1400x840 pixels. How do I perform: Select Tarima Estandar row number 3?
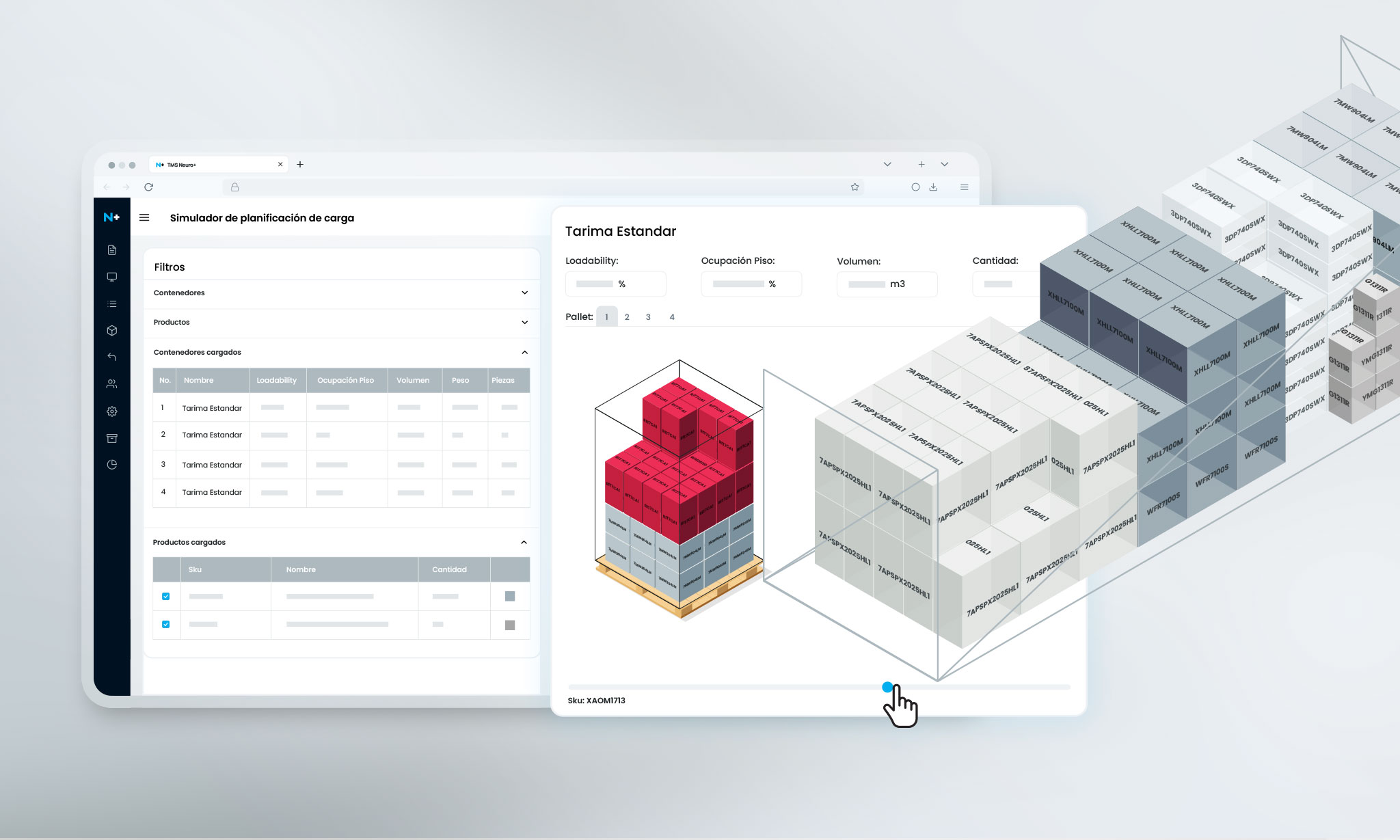(212, 465)
